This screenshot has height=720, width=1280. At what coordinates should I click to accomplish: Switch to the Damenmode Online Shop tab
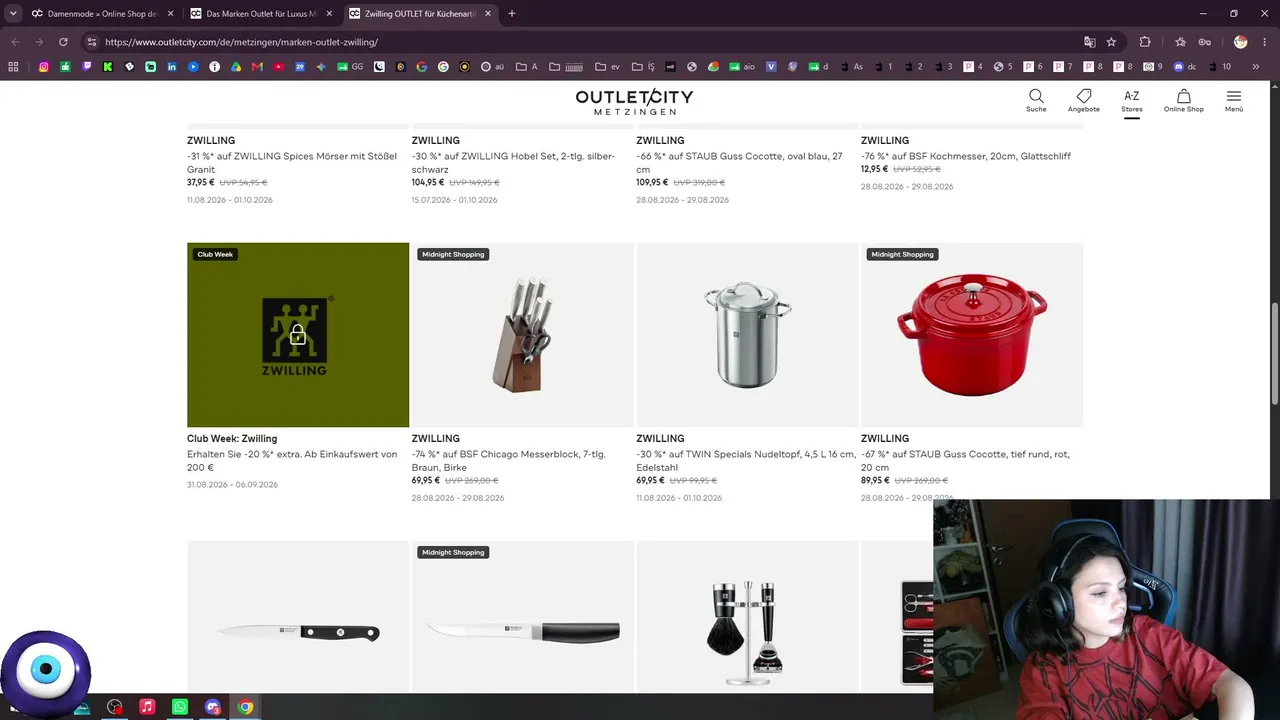click(103, 14)
